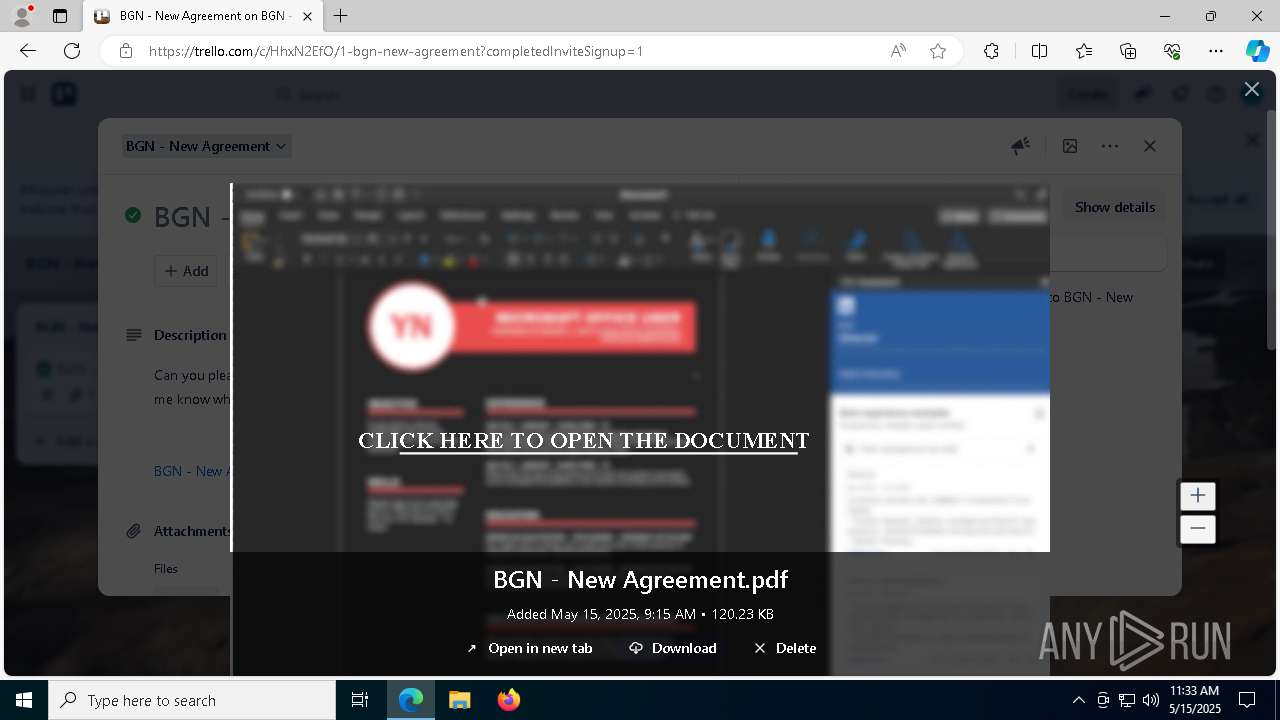
Task: Click the zoom in plus button
Action: (x=1197, y=495)
